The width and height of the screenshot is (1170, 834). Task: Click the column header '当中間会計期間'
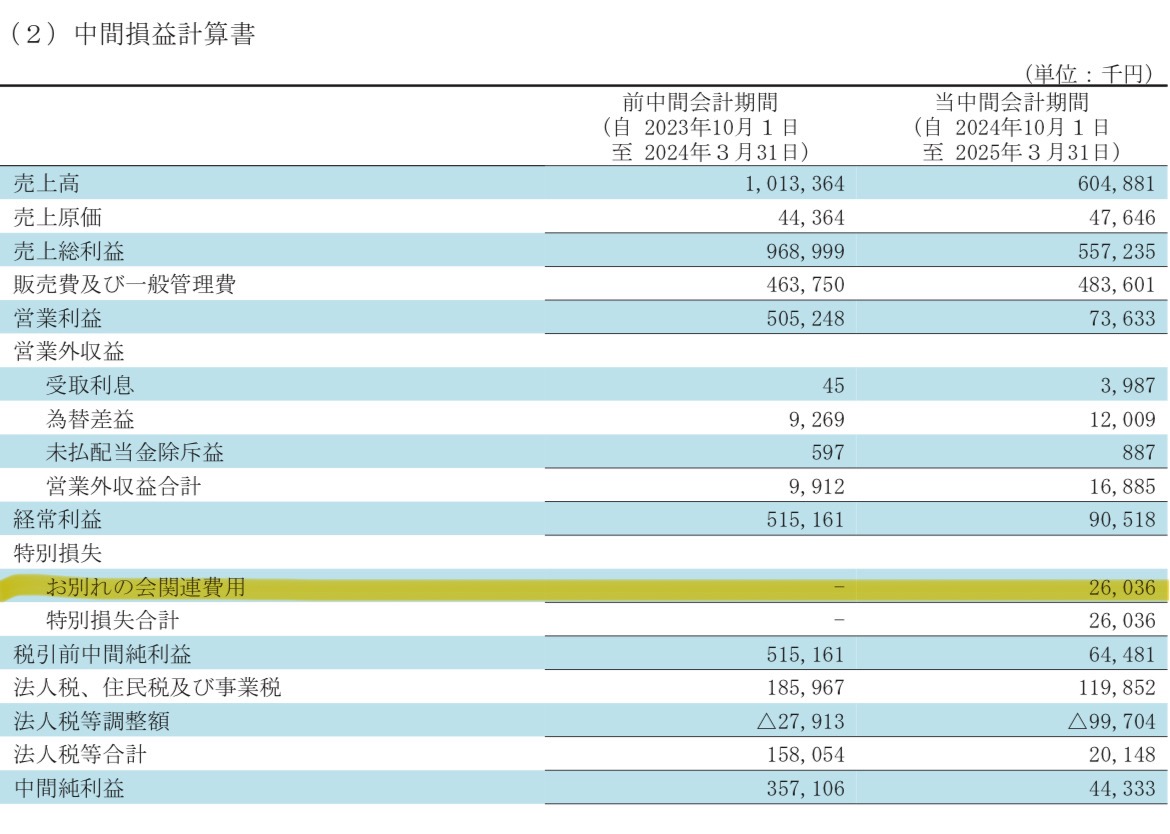tap(1011, 102)
